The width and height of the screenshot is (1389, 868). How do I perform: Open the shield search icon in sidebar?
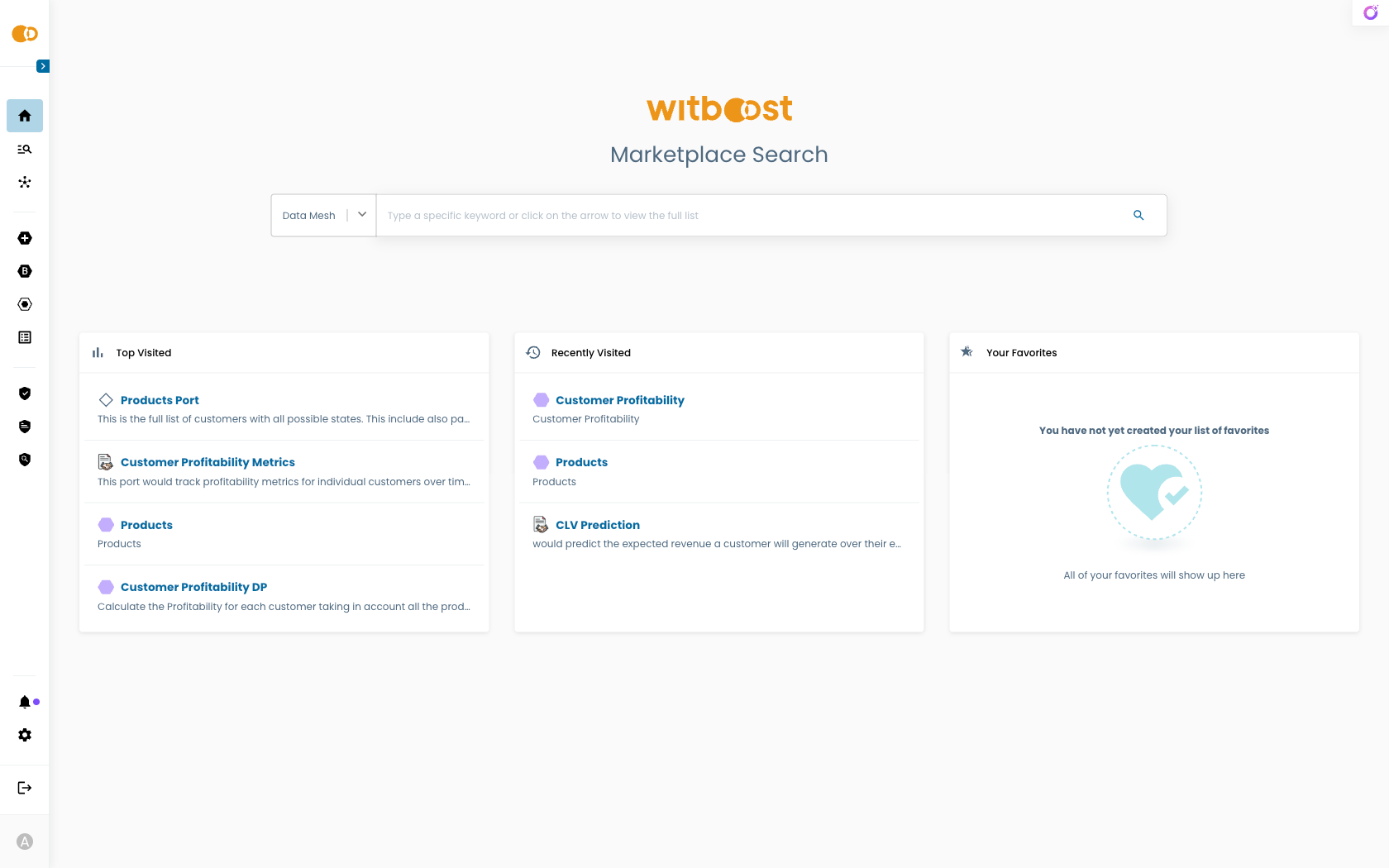[25, 460]
